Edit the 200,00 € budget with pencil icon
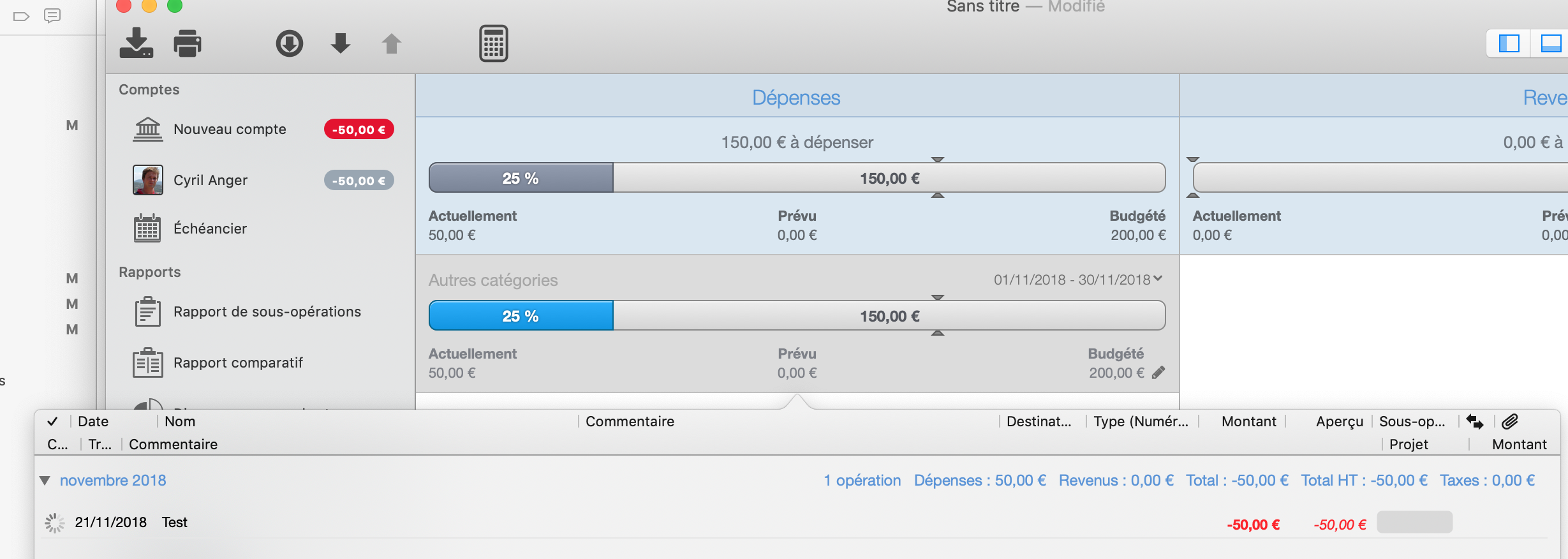Image resolution: width=1568 pixels, height=559 pixels. [x=1158, y=373]
